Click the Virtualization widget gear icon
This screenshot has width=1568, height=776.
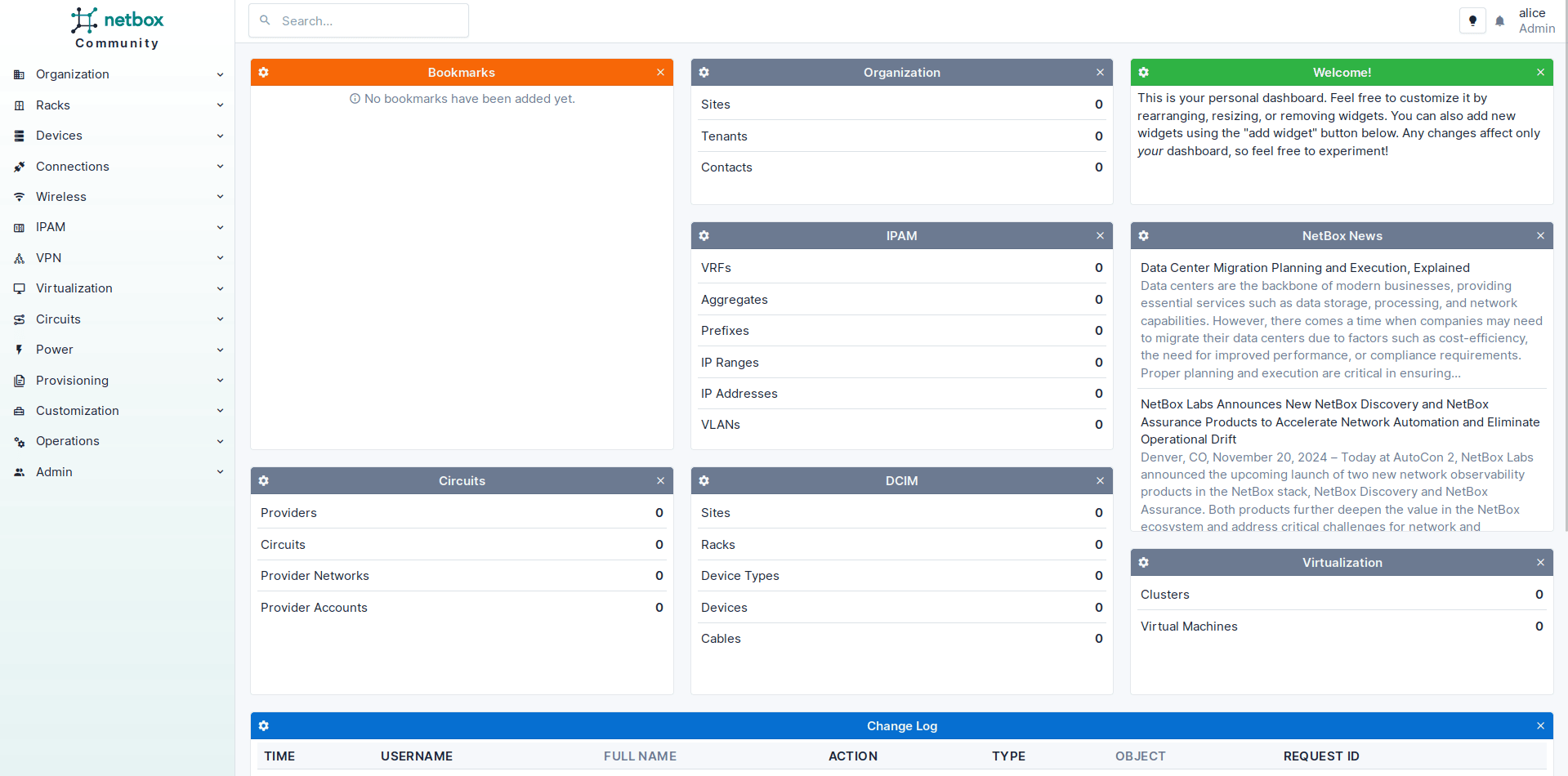coord(1144,563)
